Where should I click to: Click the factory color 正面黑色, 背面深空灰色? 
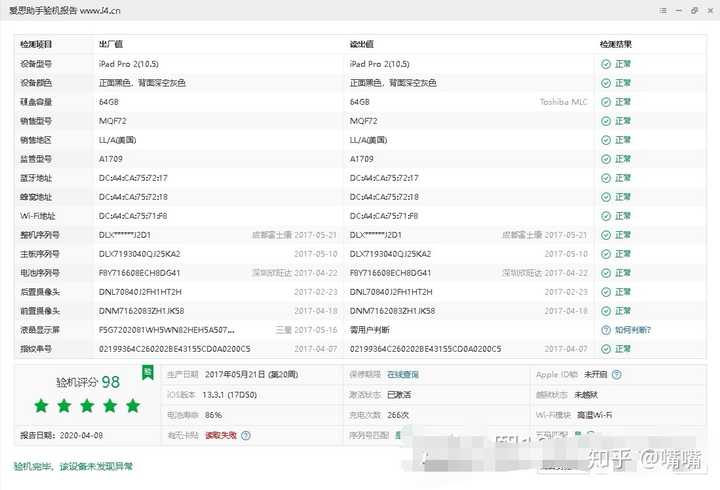(142, 83)
